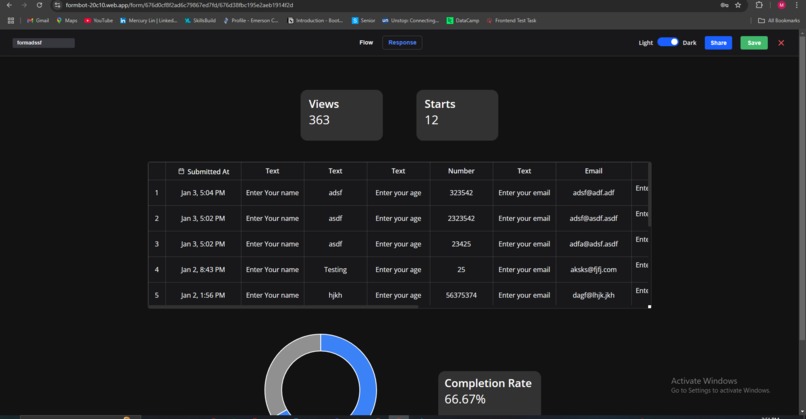Click the cell reading 323542
The width and height of the screenshot is (806, 419).
click(x=461, y=193)
